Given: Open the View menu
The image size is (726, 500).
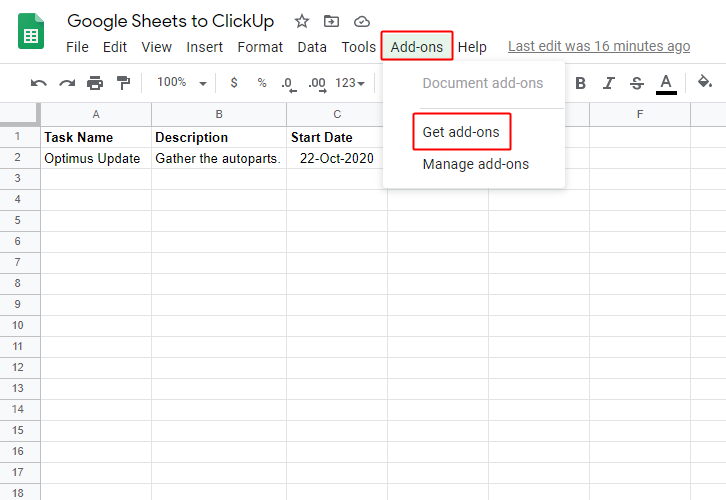Looking at the screenshot, I should (x=156, y=47).
